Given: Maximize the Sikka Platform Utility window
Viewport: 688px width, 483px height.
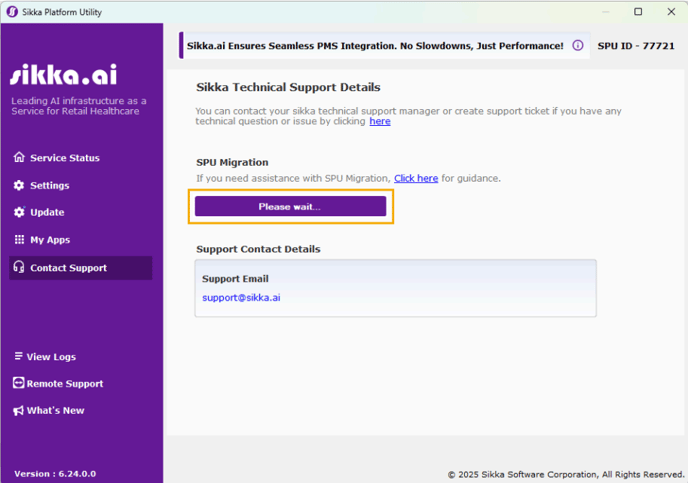Looking at the screenshot, I should click(x=638, y=12).
